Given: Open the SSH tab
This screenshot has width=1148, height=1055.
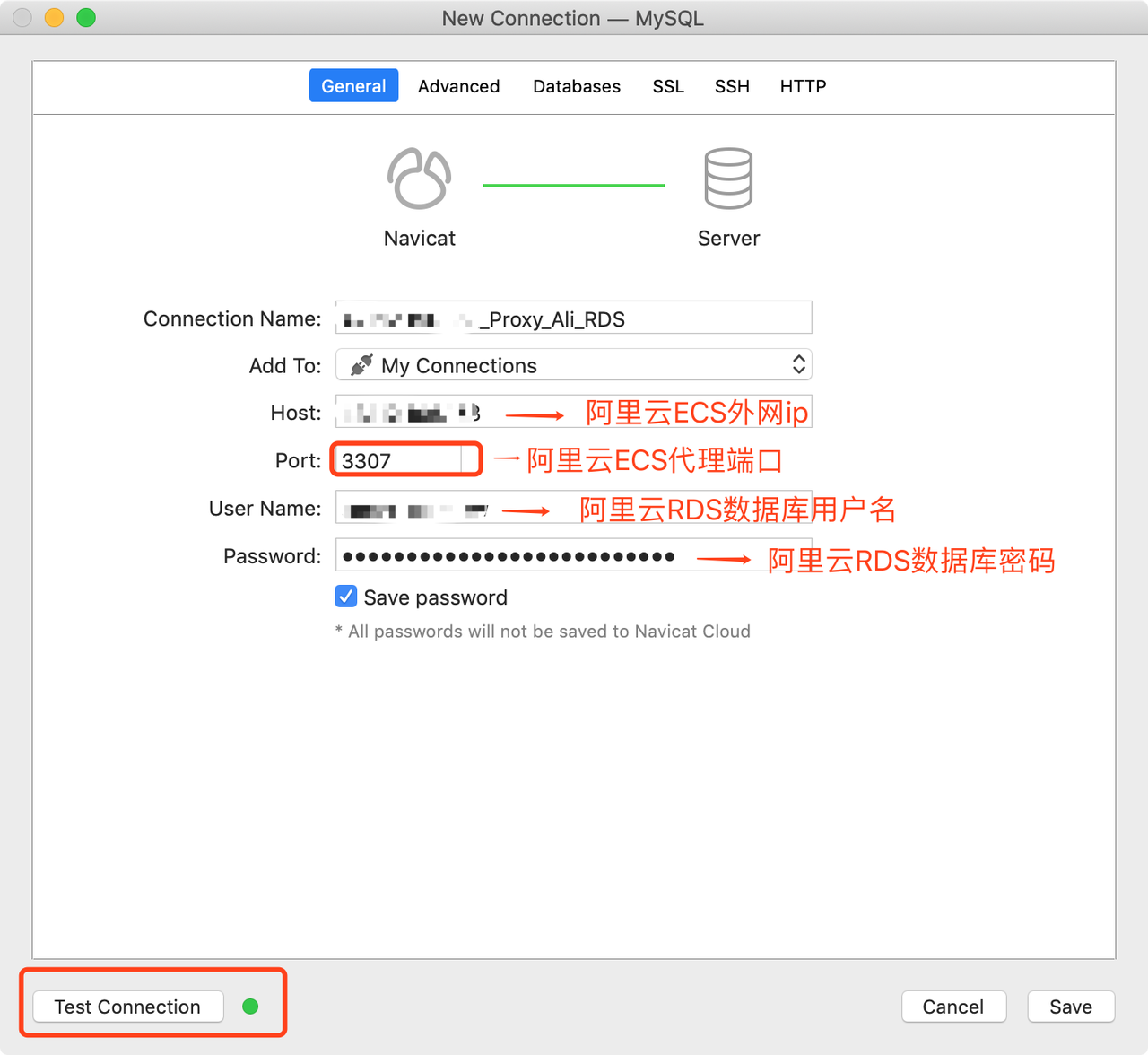Looking at the screenshot, I should click(x=732, y=86).
